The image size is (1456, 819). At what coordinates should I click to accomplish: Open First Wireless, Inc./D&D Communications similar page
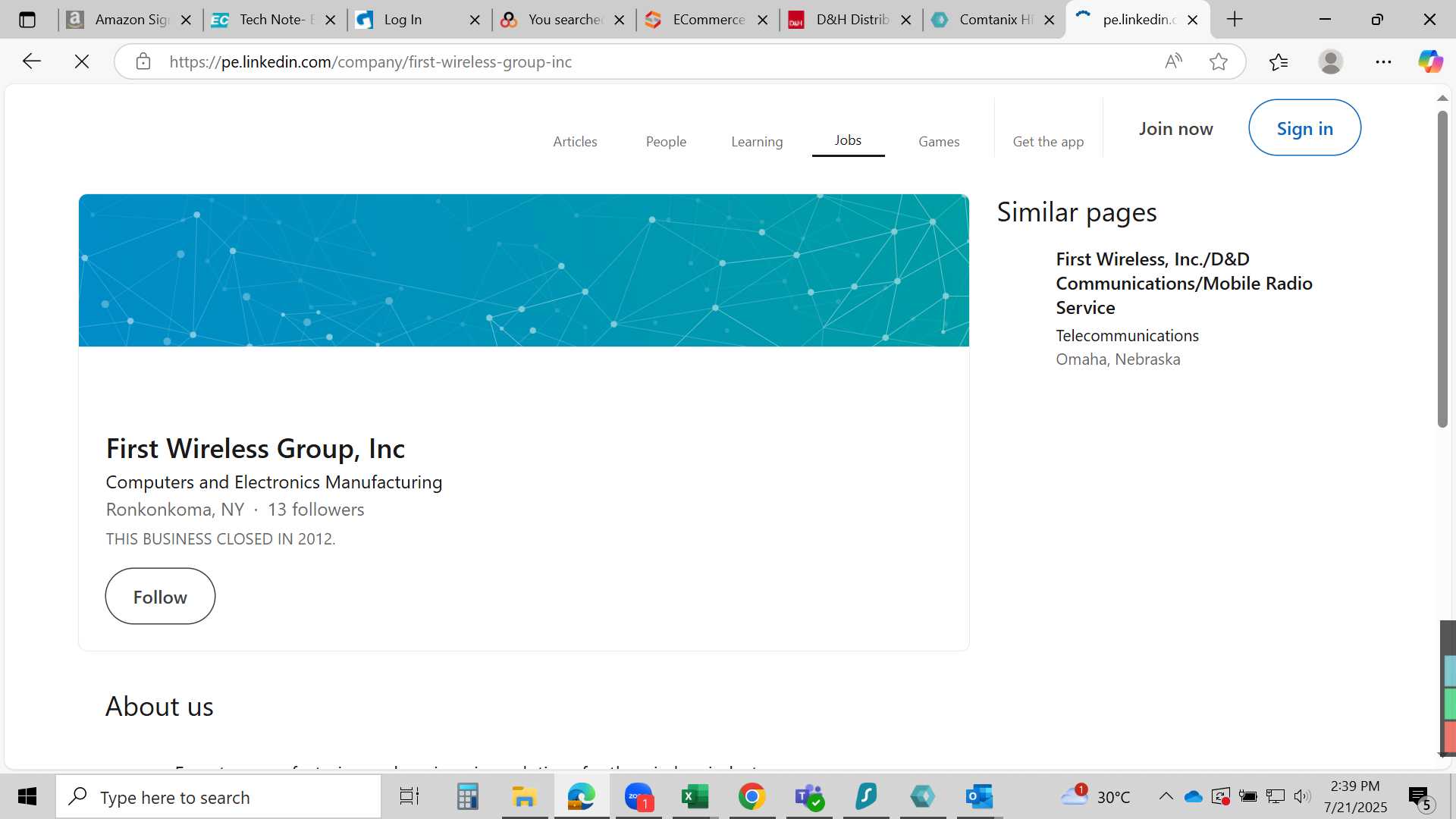(1184, 283)
